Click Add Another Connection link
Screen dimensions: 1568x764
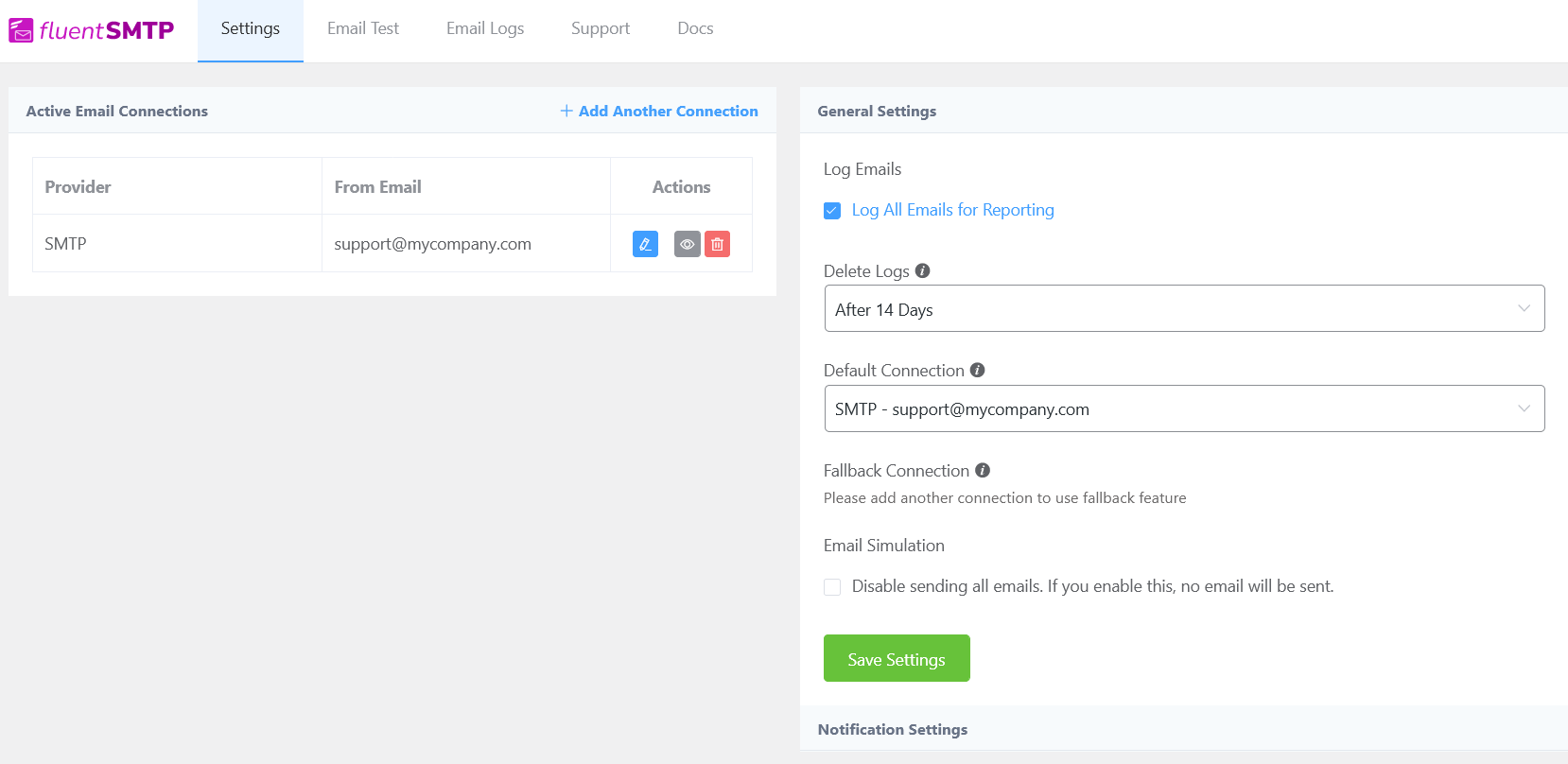659,111
